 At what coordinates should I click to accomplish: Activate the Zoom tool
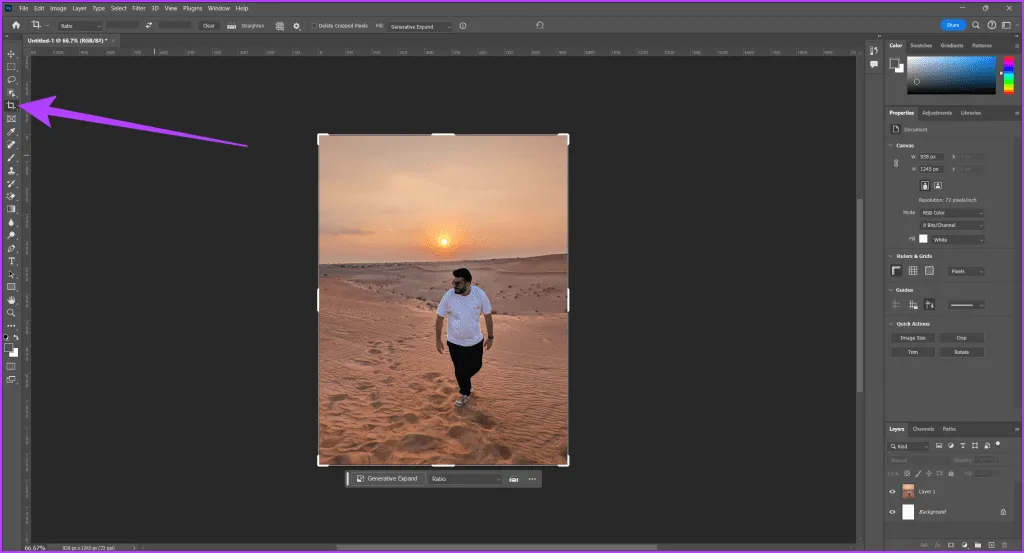coord(11,312)
